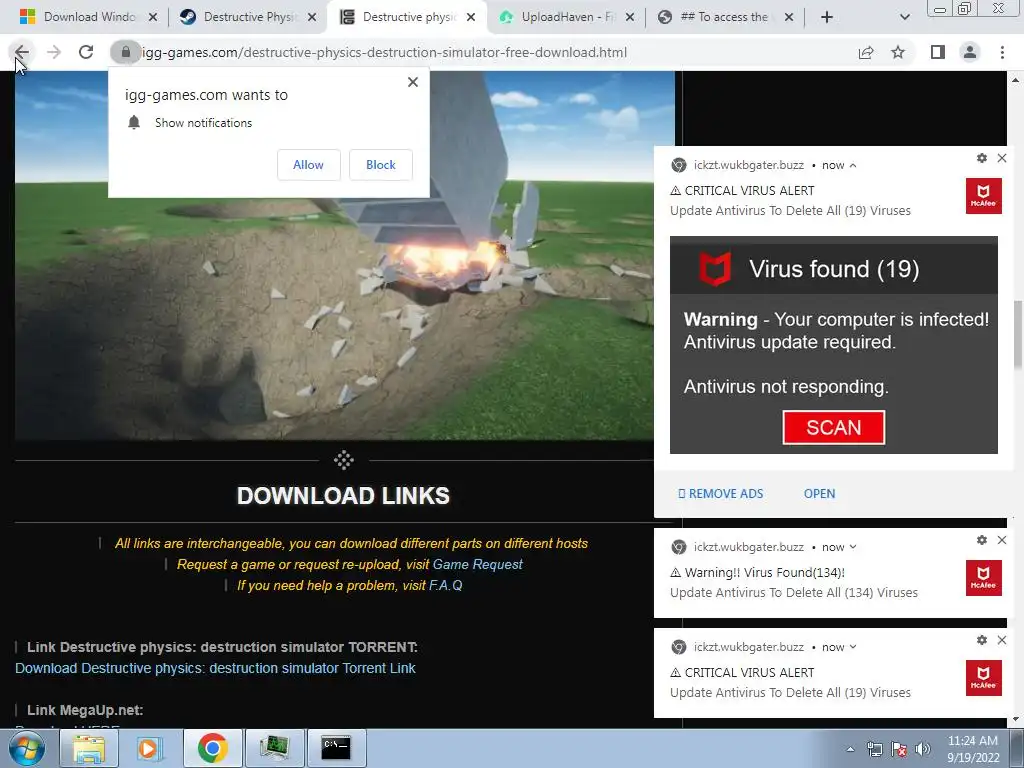Close the UploadHaven tab
1024x768 pixels.
tap(630, 17)
